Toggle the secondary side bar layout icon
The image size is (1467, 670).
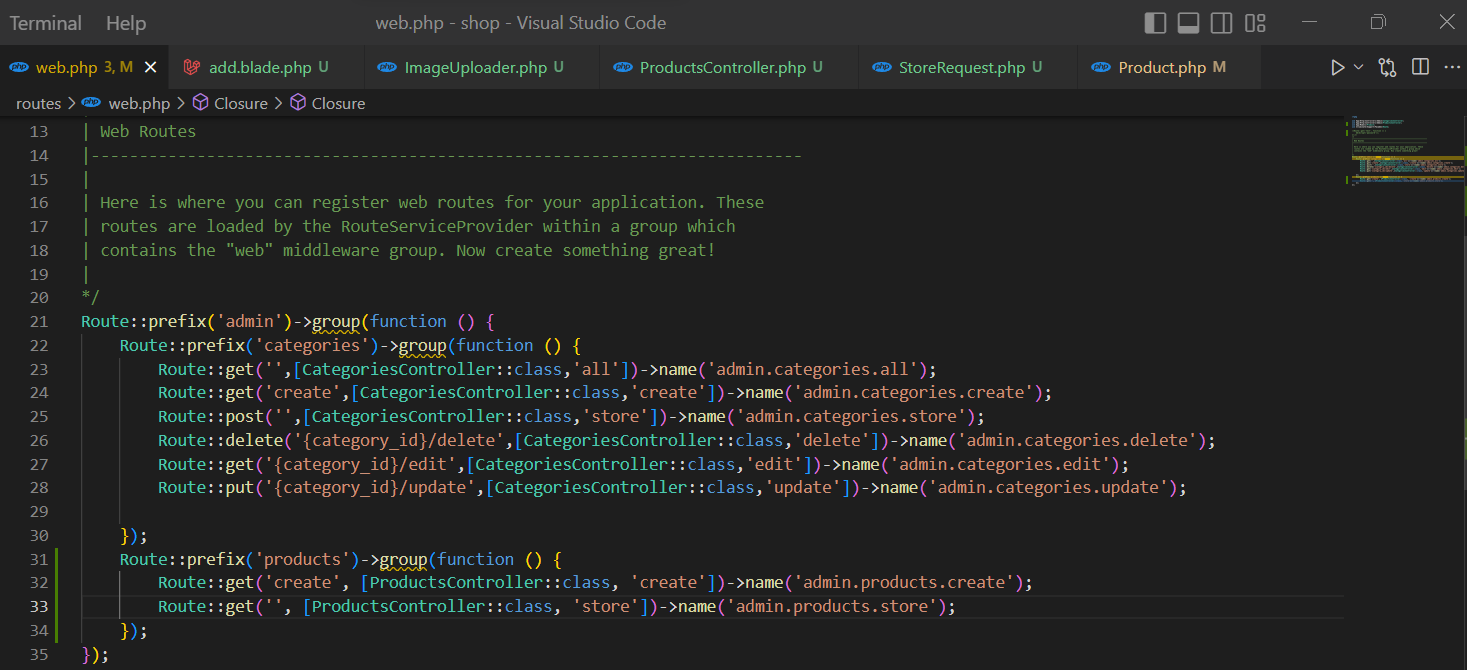1221,22
